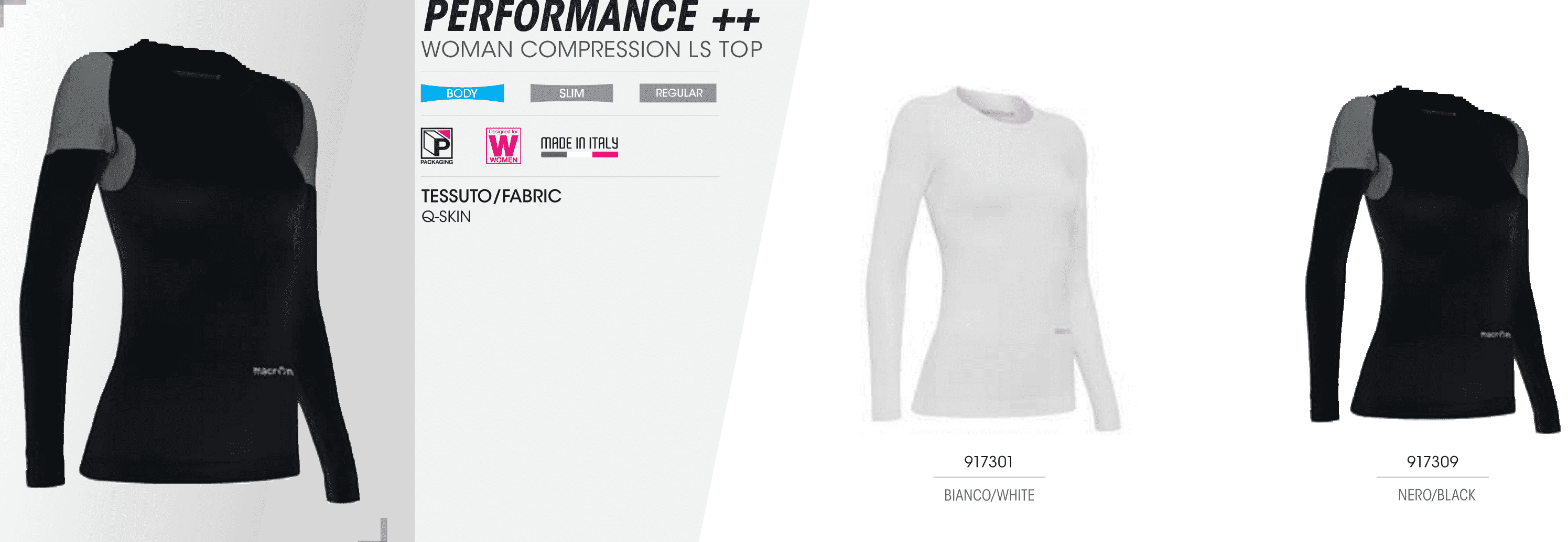The image size is (1568, 542).
Task: Open the white shirt thumbnail
Action: [x=993, y=259]
